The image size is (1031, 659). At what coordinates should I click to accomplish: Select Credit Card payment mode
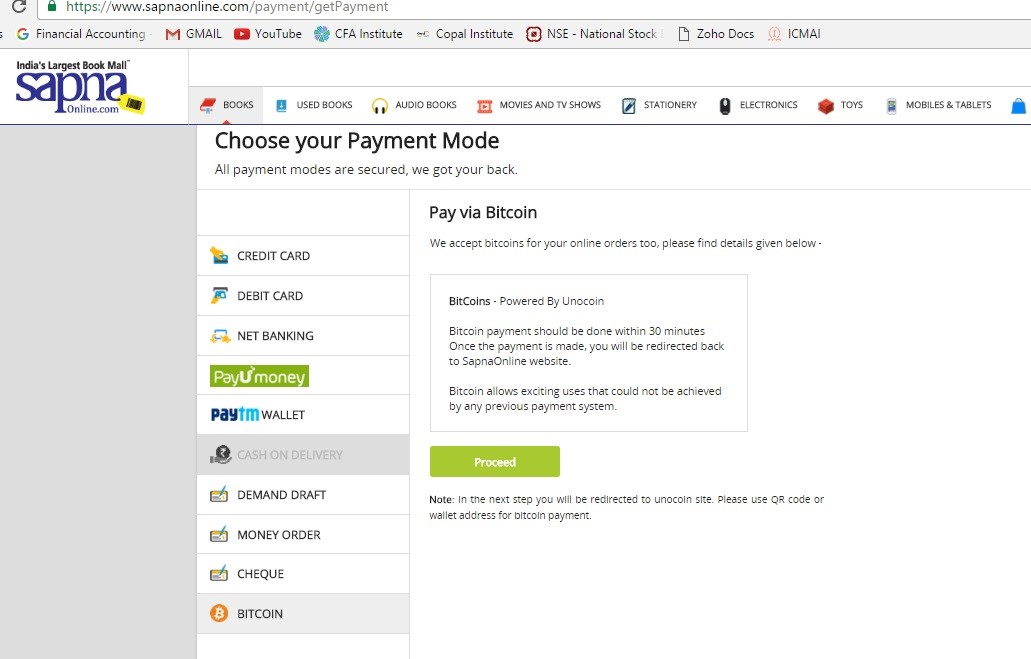click(303, 256)
